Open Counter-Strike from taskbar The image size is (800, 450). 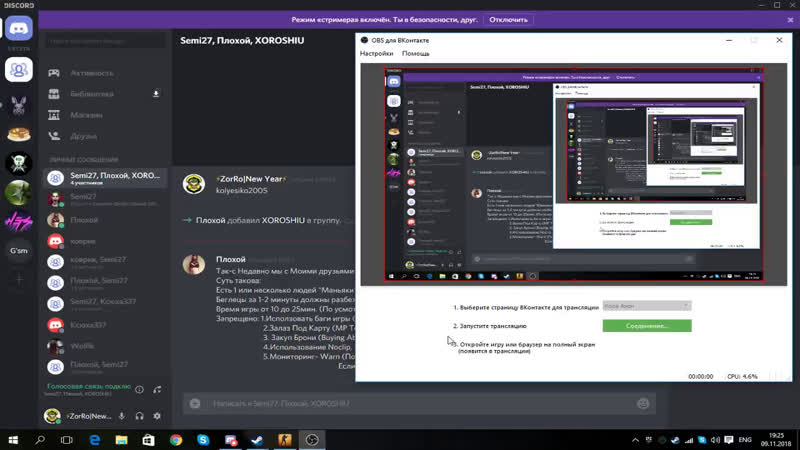point(285,440)
